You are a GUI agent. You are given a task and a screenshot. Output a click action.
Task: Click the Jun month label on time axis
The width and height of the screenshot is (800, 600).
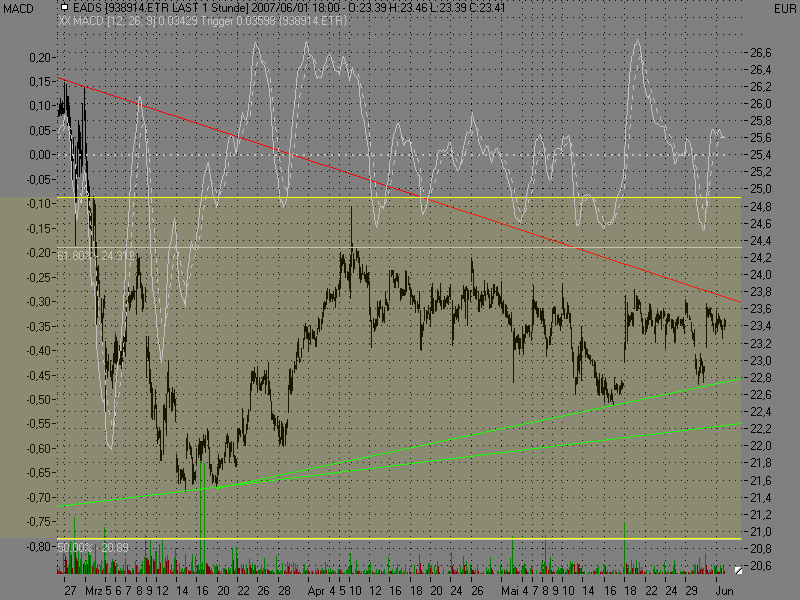(724, 591)
